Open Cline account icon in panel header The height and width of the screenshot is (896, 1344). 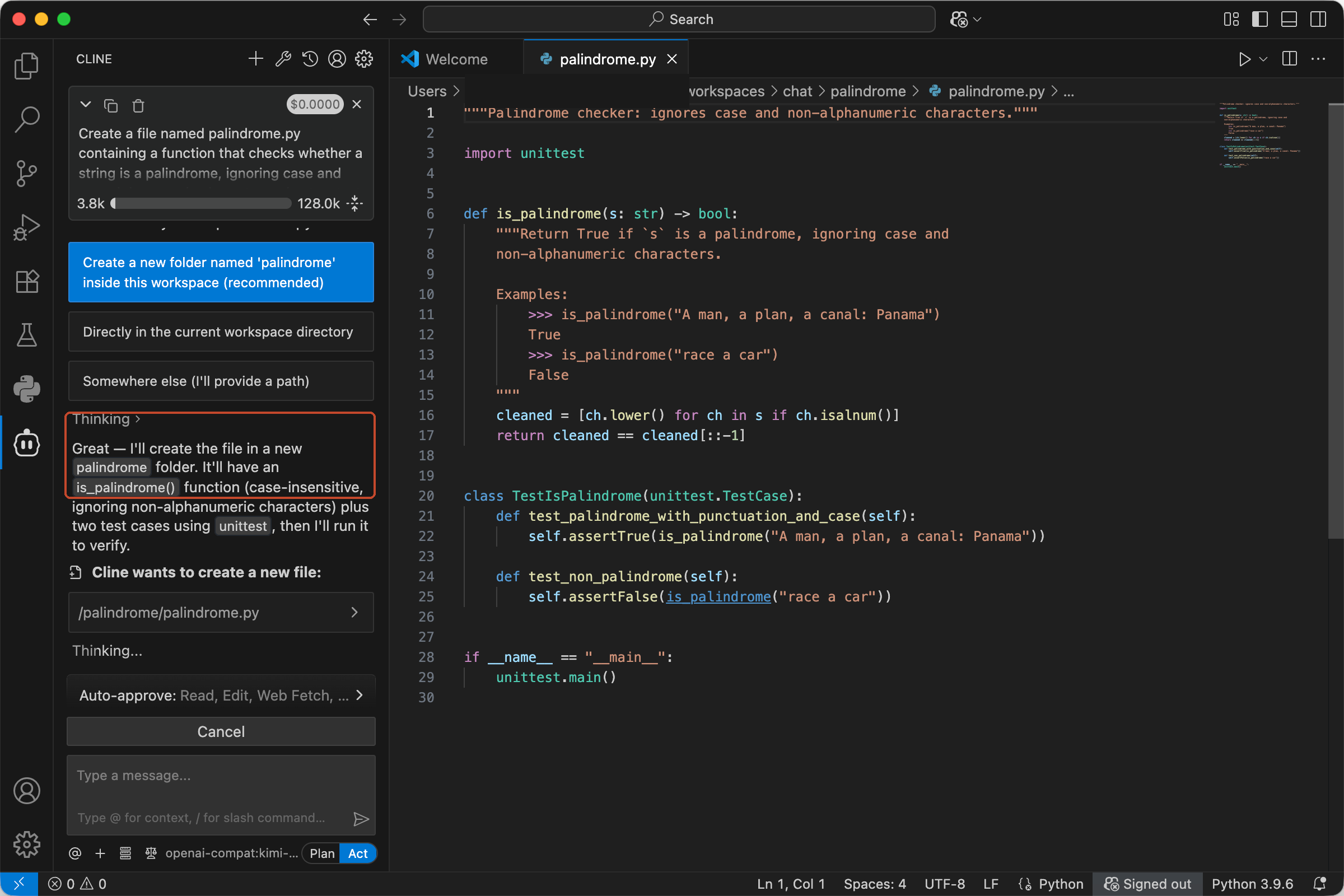pos(337,59)
